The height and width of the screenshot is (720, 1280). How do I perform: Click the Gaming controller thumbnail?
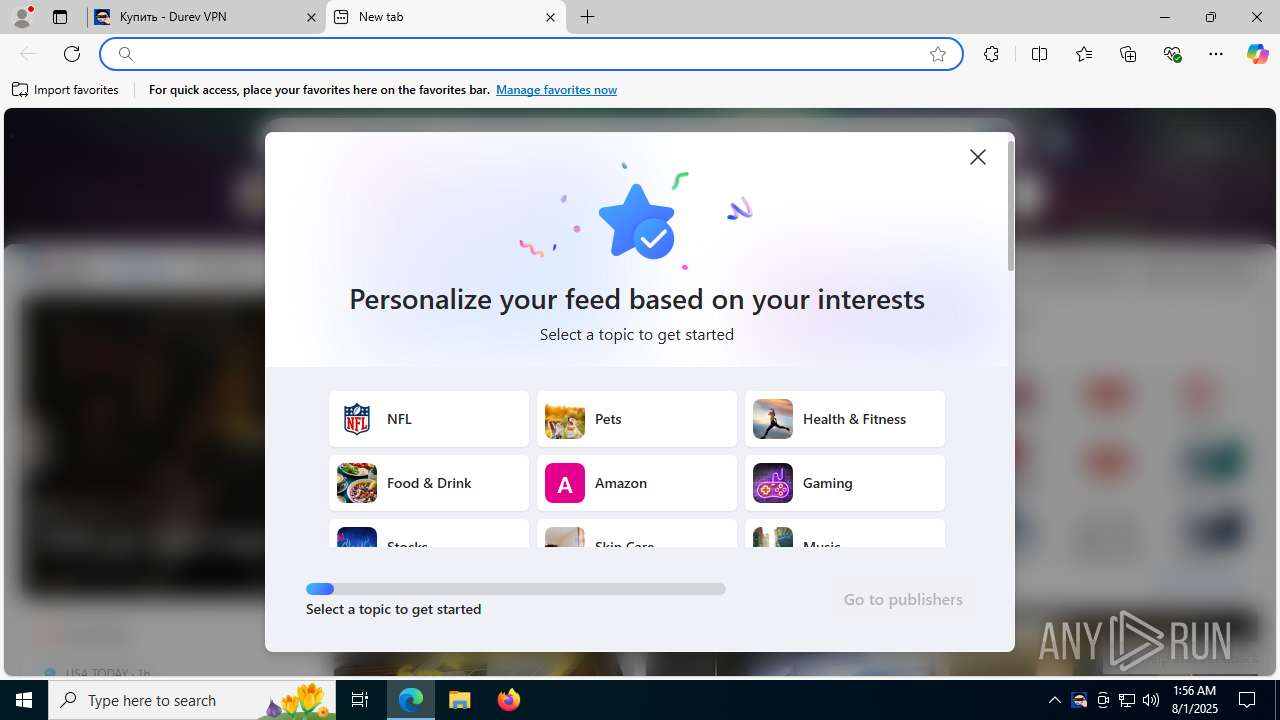click(x=773, y=483)
